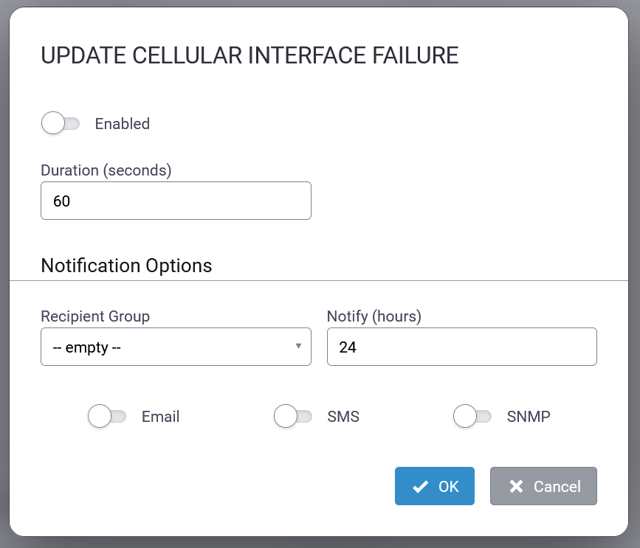Turn on the SMS notification switch
Viewport: 640px width, 548px height.
pos(293,416)
